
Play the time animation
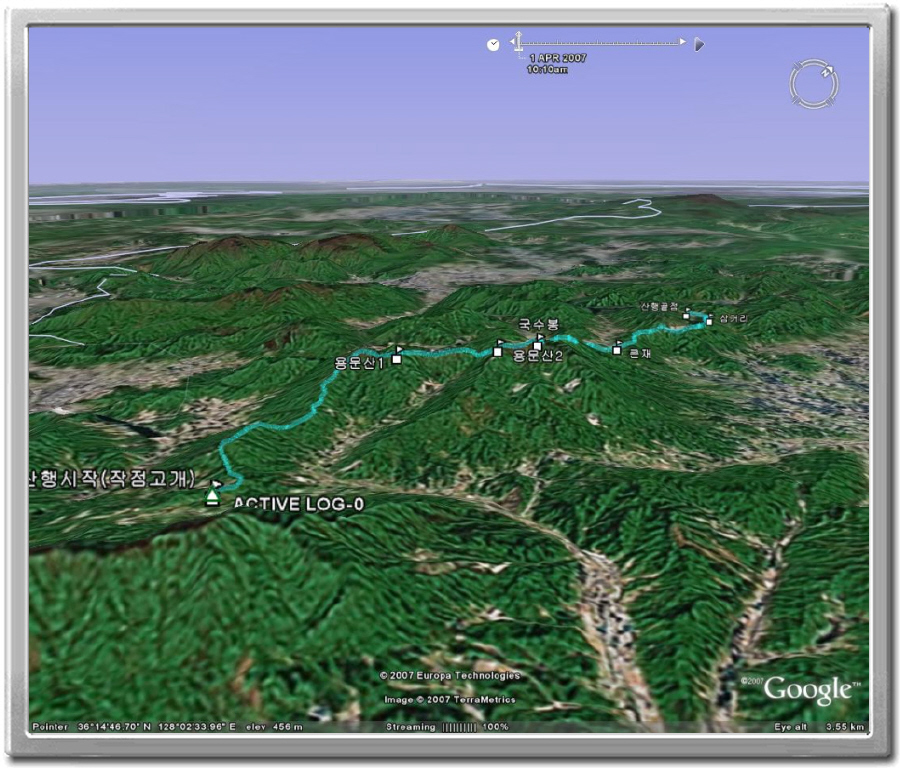699,44
